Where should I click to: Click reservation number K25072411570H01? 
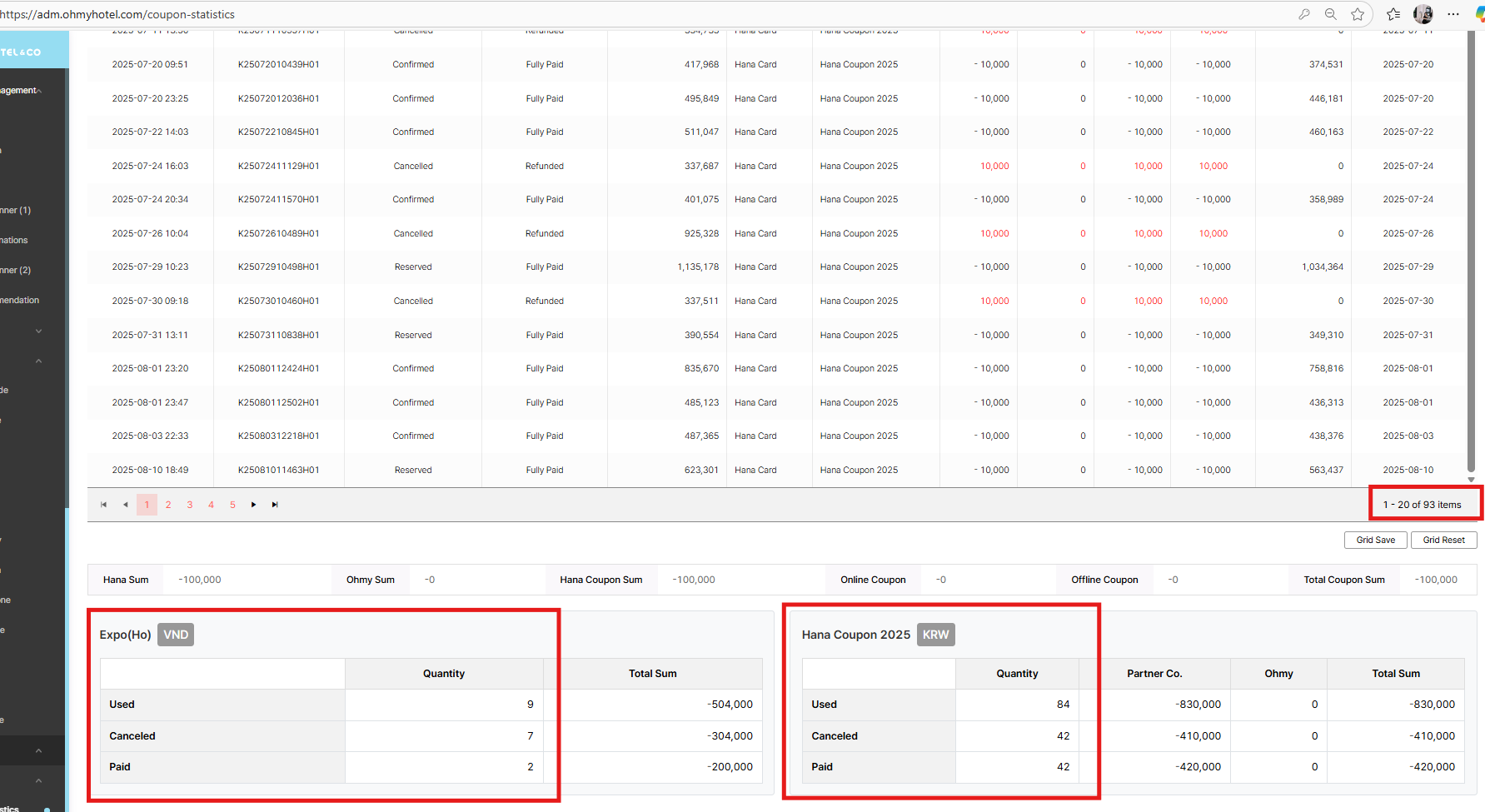(x=279, y=199)
